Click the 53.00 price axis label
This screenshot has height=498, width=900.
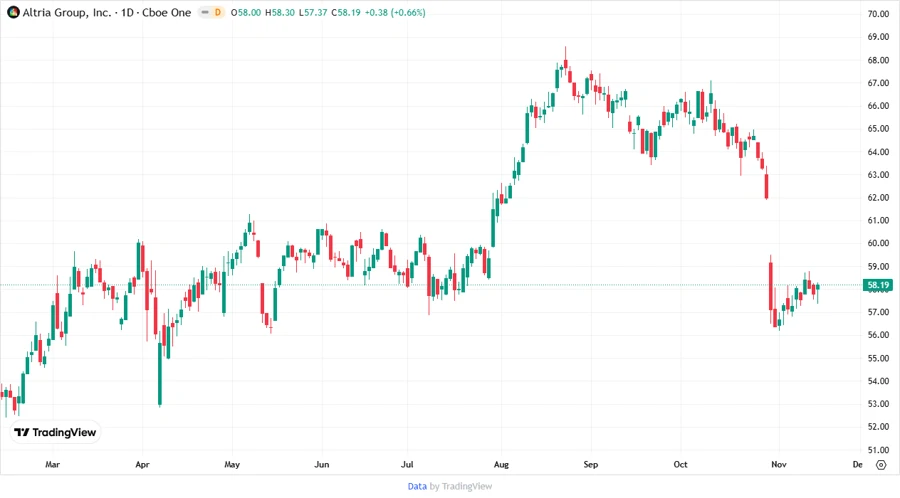[878, 404]
